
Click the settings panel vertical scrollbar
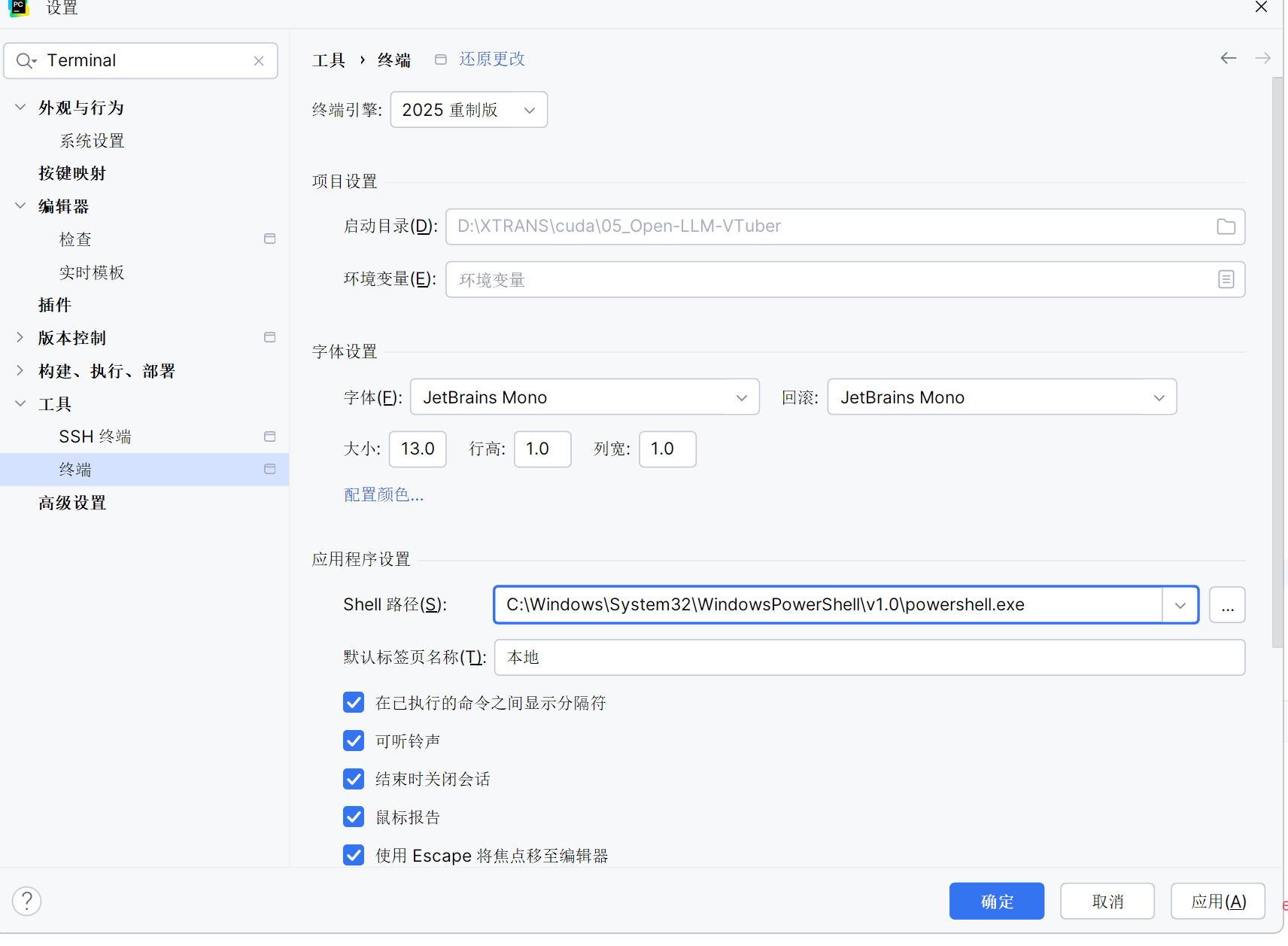click(1277, 361)
